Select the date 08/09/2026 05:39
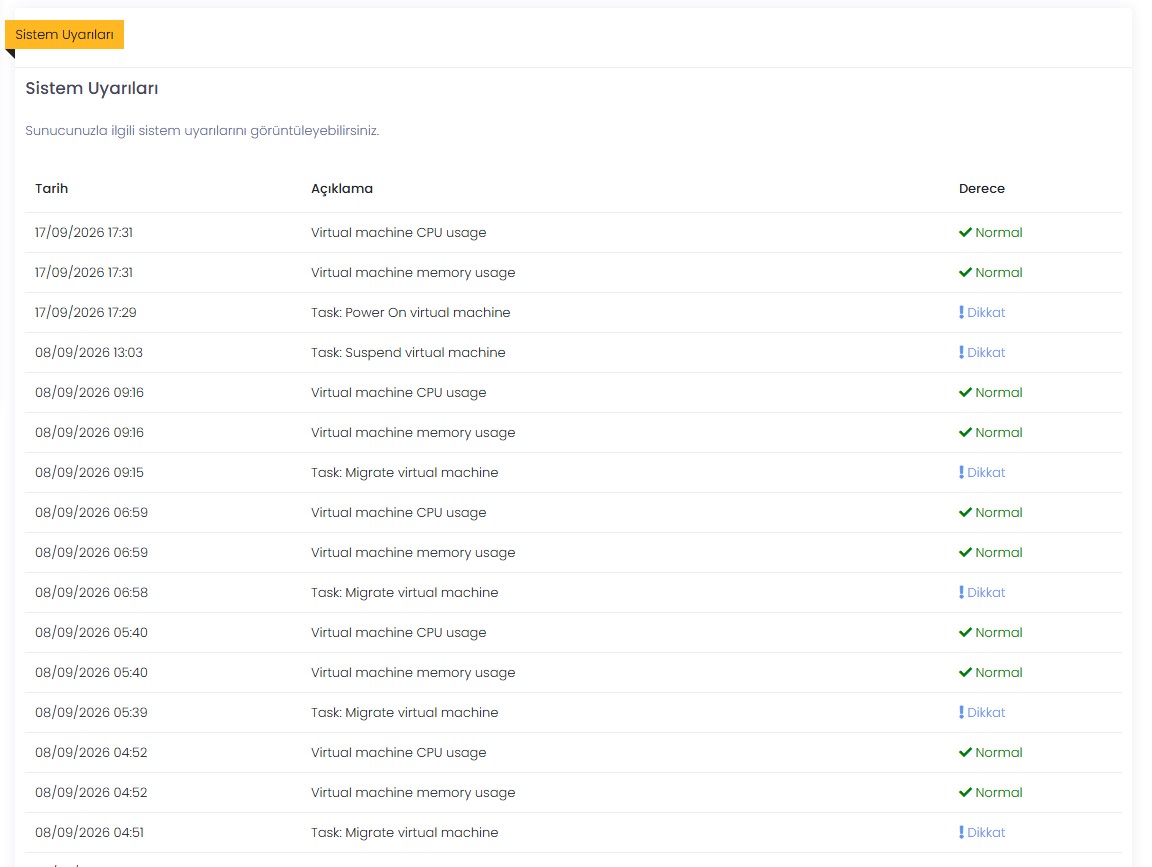Image resolution: width=1152 pixels, height=867 pixels. pos(92,713)
